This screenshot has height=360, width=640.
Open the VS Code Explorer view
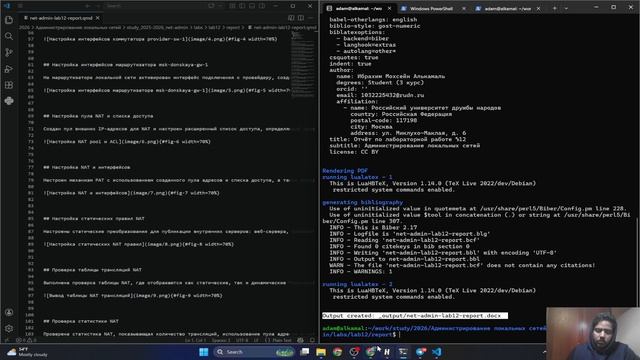click(9, 20)
